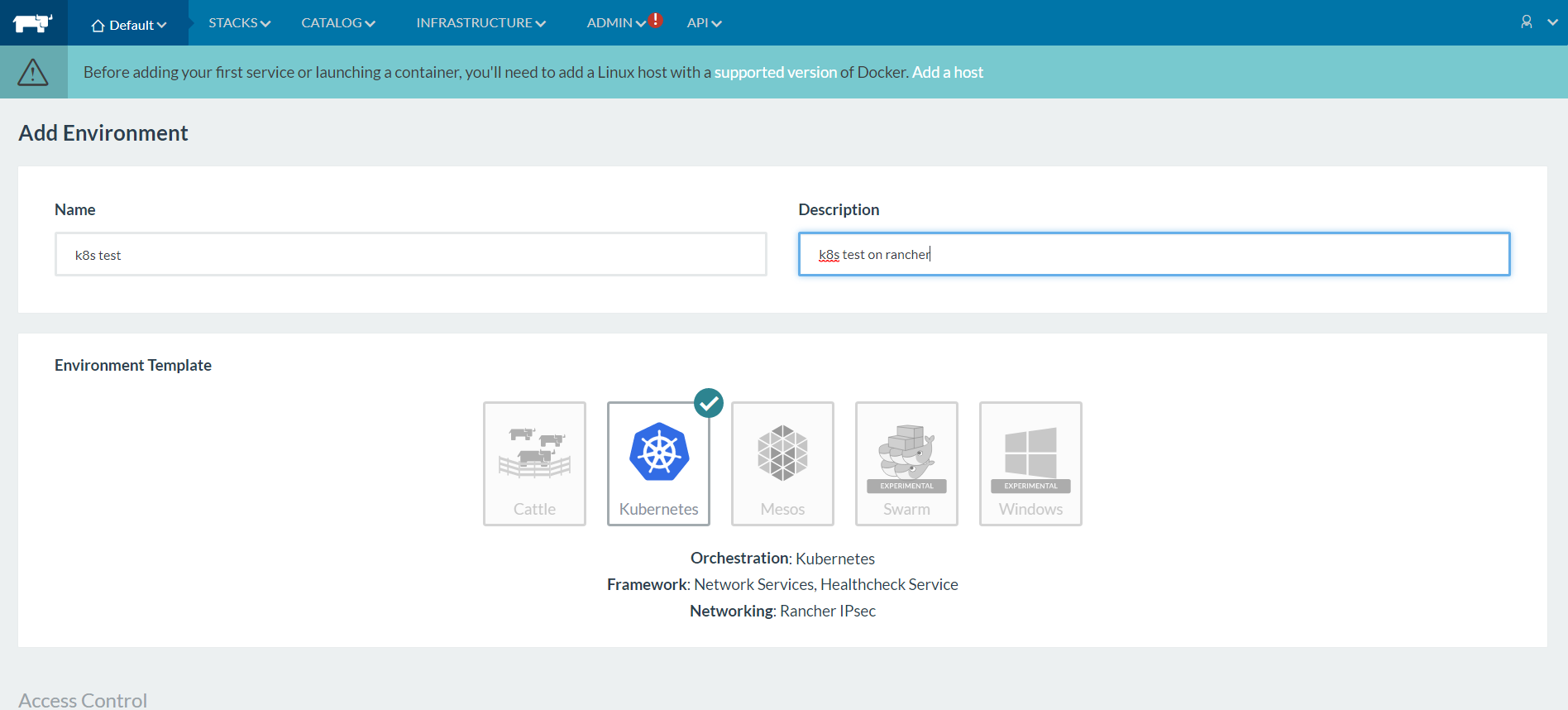Select the Cattle environment template
This screenshot has width=1568, height=710.
click(x=534, y=463)
